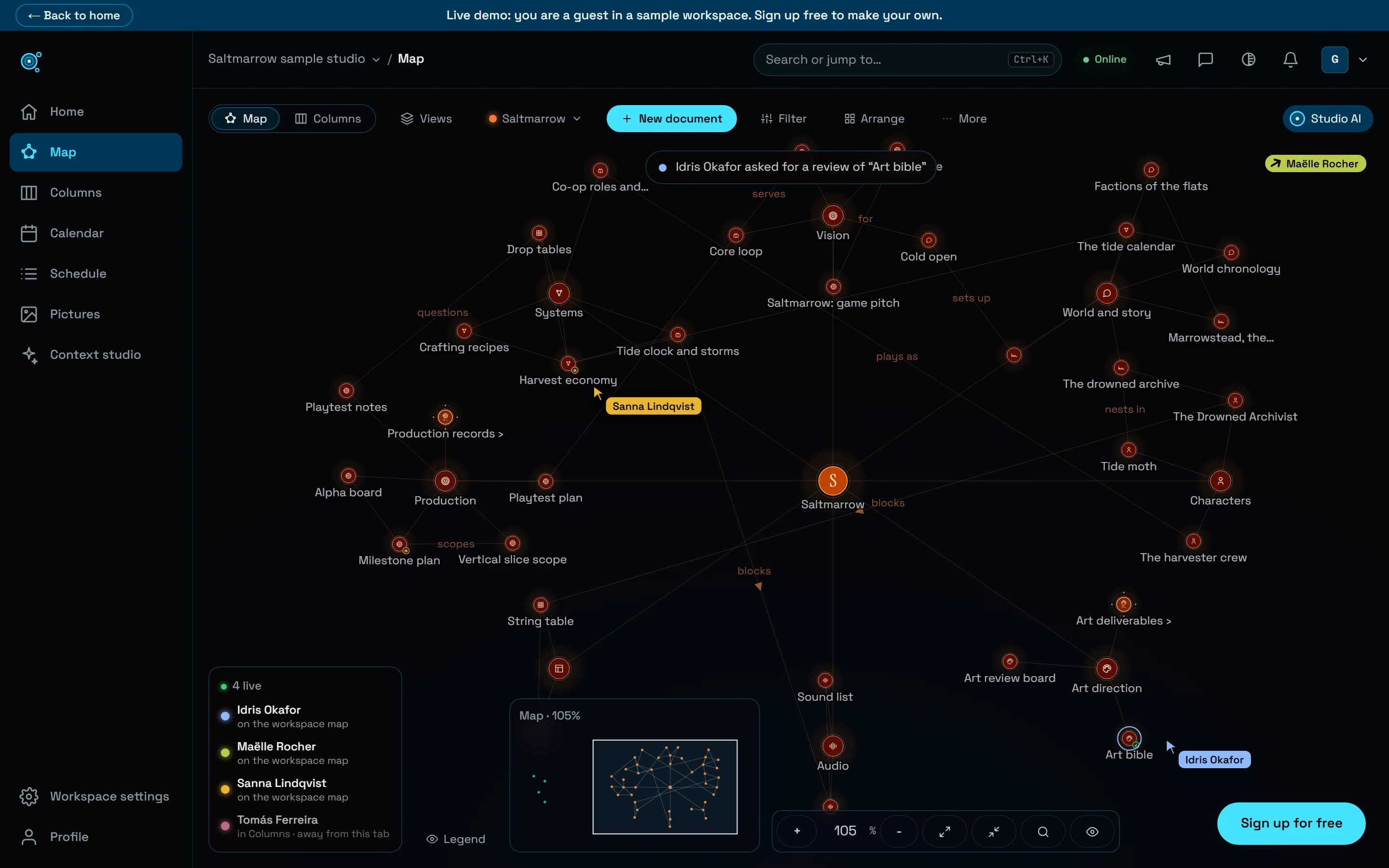Image resolution: width=1389 pixels, height=868 pixels.
Task: Open the Saltmarrow project dropdown in toolbar
Action: click(534, 119)
